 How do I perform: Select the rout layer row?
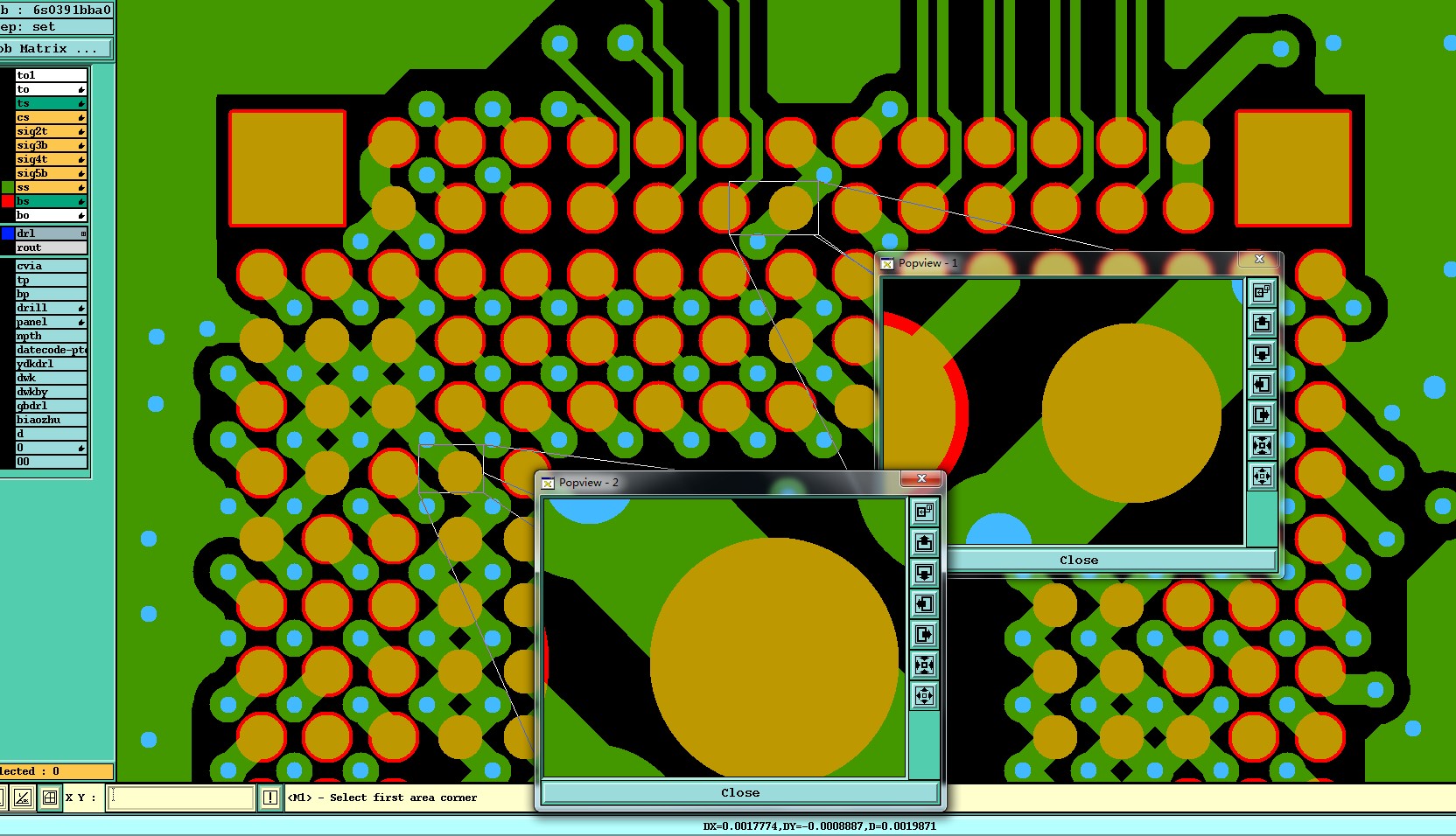click(x=52, y=247)
